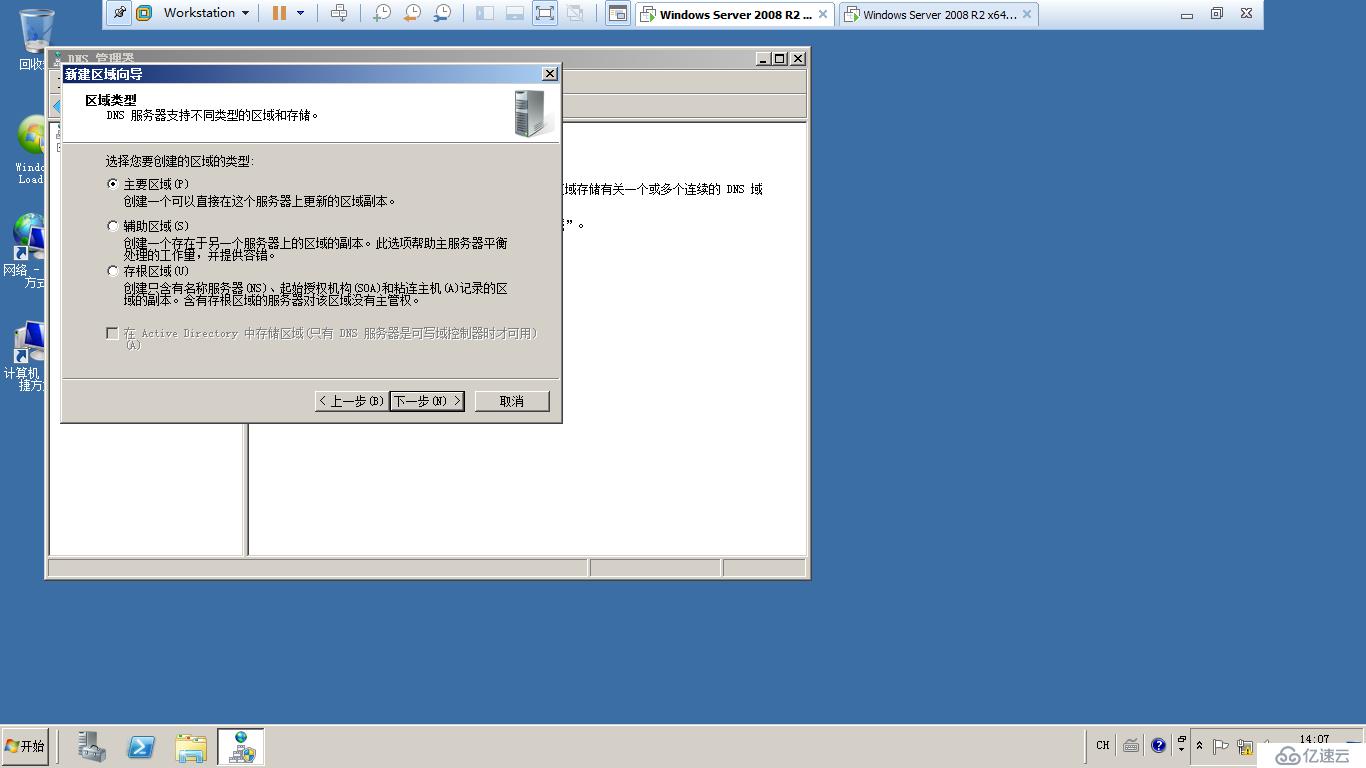Close the first Windows Server 2008 R2 tab

(823, 14)
